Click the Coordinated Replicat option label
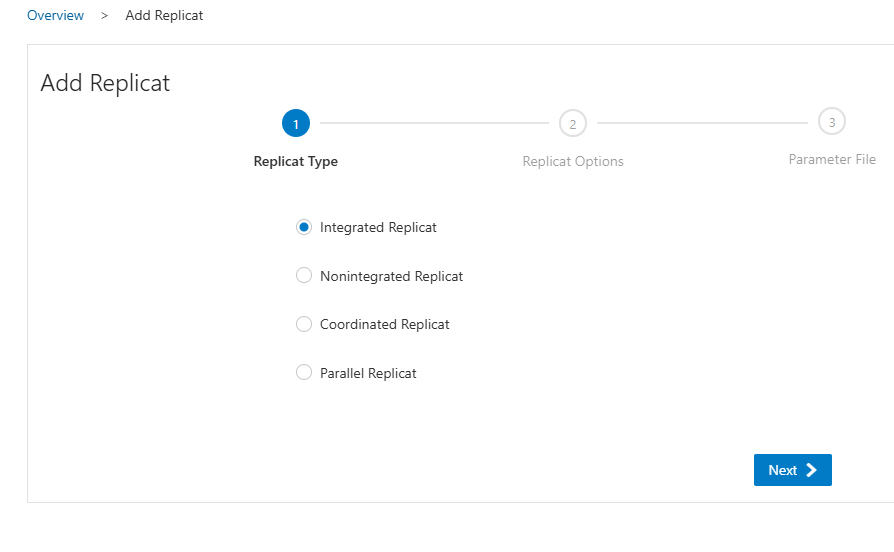 [385, 324]
